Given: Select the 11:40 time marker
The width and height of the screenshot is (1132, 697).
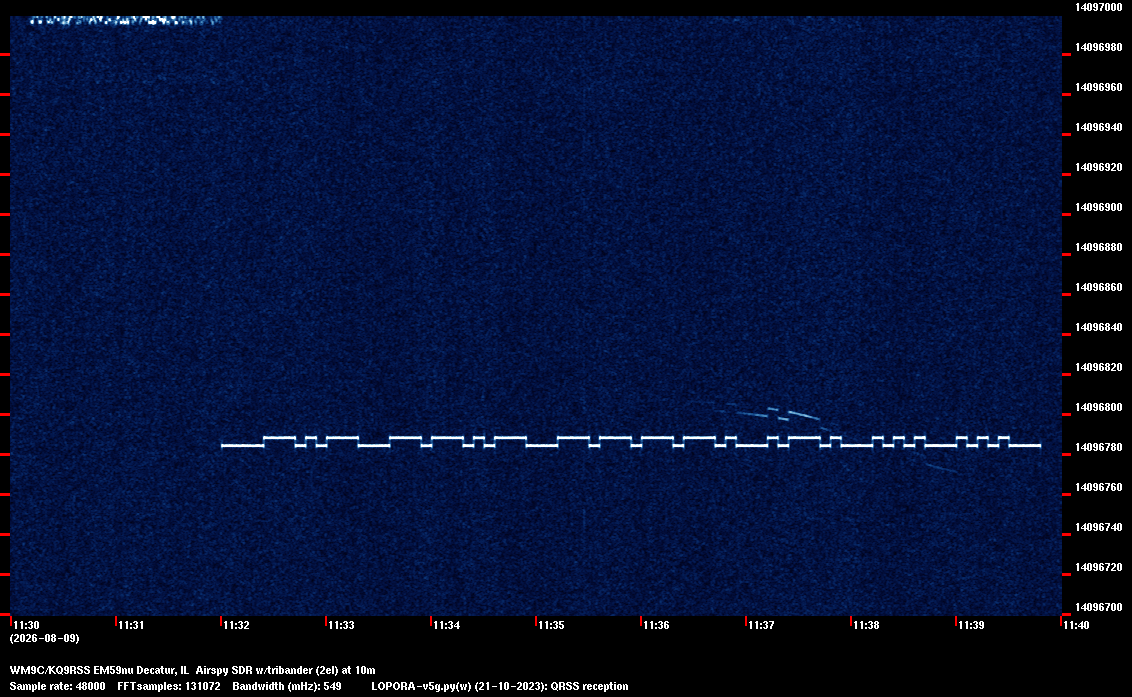Looking at the screenshot, I should (1076, 625).
